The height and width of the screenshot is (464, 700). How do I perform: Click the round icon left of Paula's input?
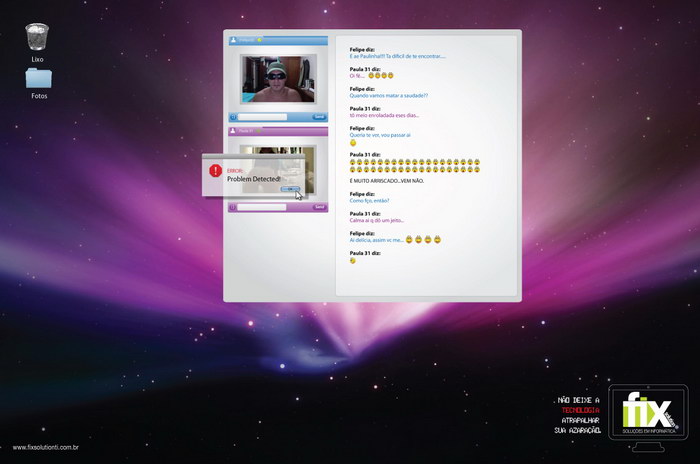[x=233, y=207]
